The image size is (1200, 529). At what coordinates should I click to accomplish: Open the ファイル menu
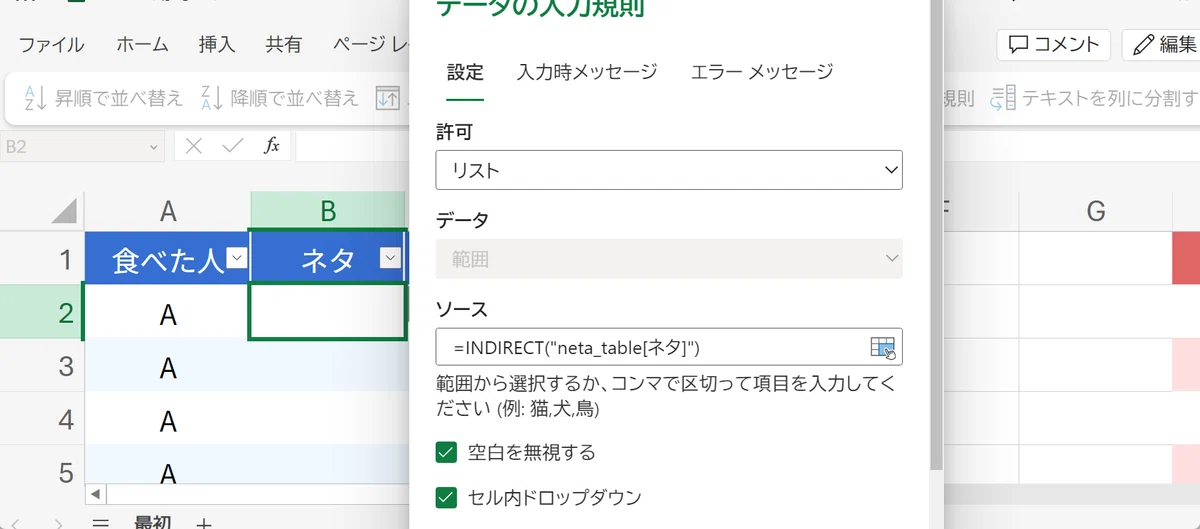tap(52, 44)
